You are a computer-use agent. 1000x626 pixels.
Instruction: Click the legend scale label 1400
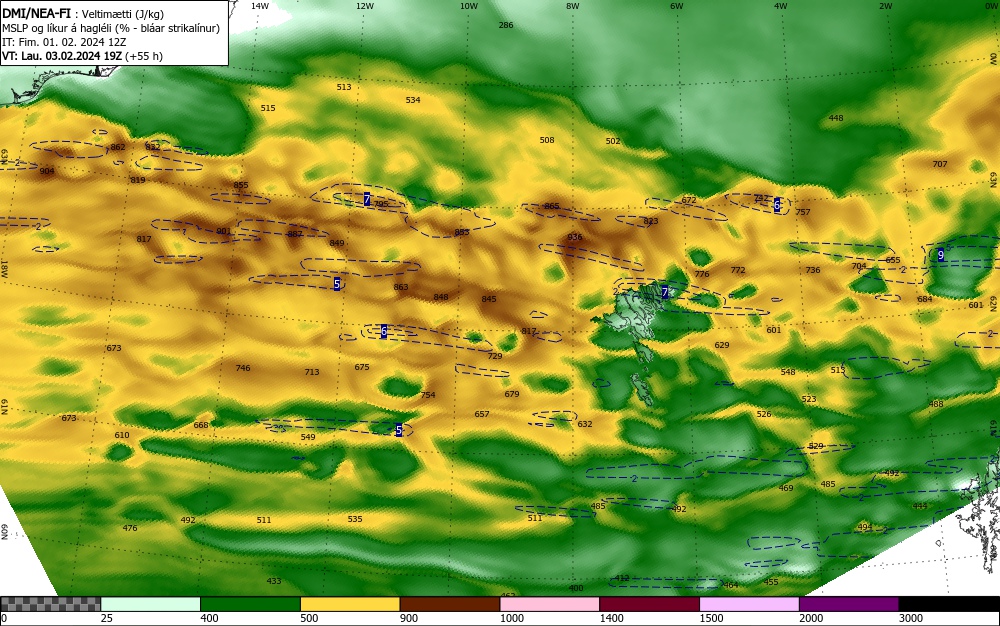(612, 618)
